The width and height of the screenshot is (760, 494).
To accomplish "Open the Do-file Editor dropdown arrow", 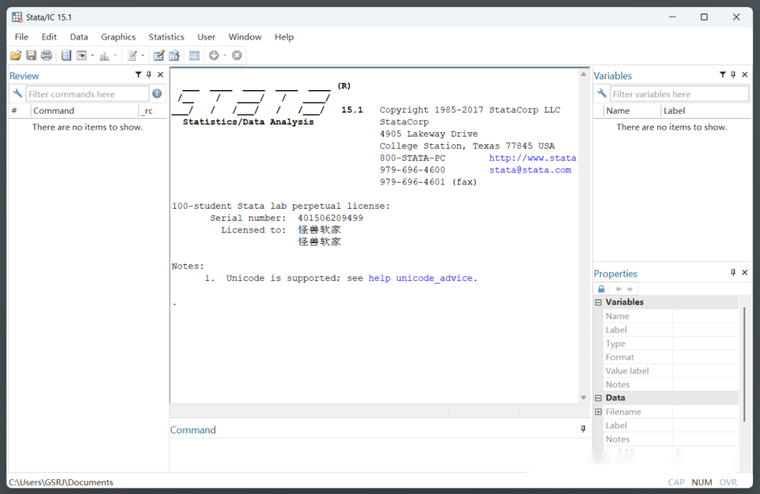I will tap(142, 56).
